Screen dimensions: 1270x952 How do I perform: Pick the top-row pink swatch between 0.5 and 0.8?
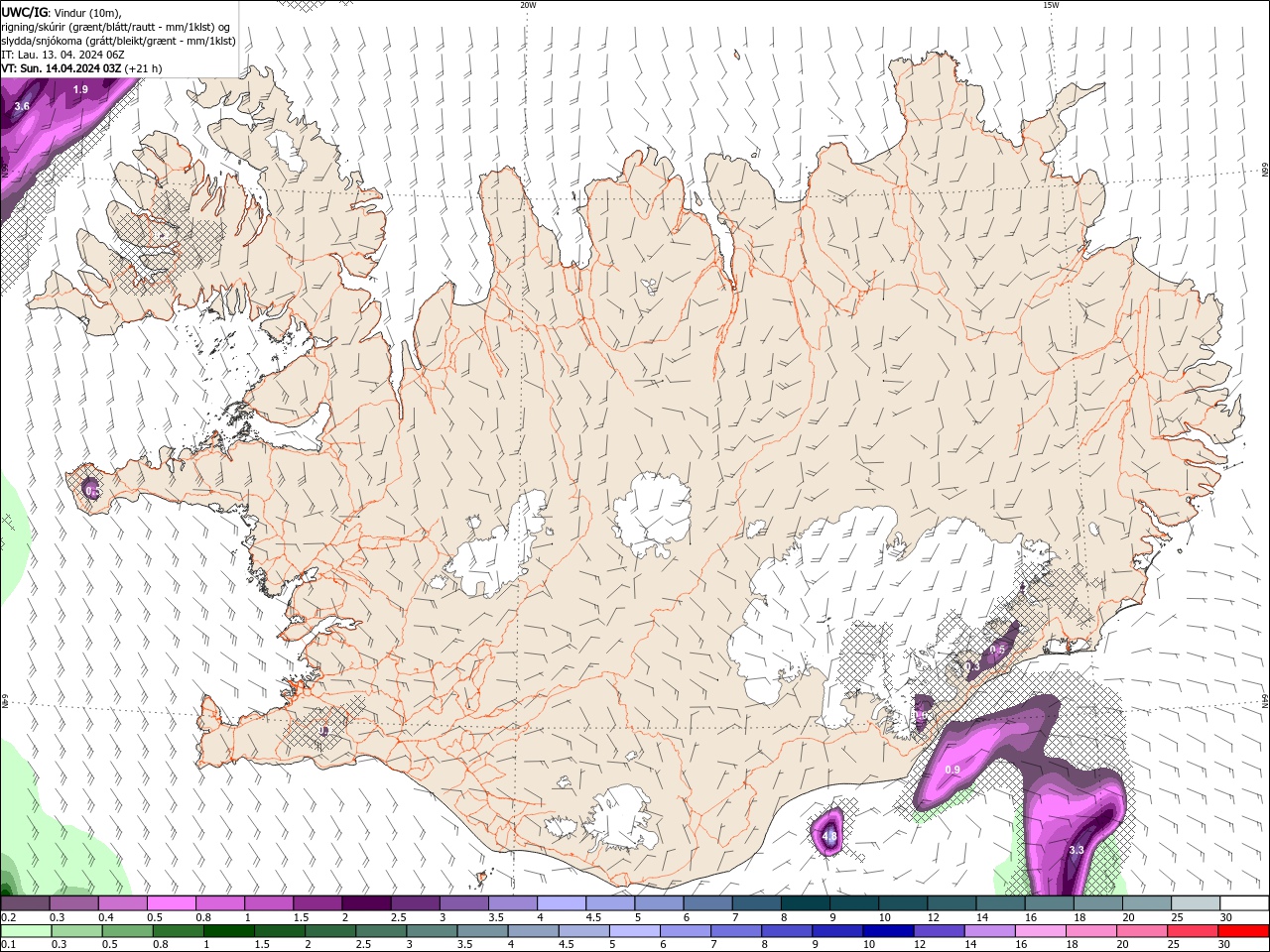click(171, 903)
